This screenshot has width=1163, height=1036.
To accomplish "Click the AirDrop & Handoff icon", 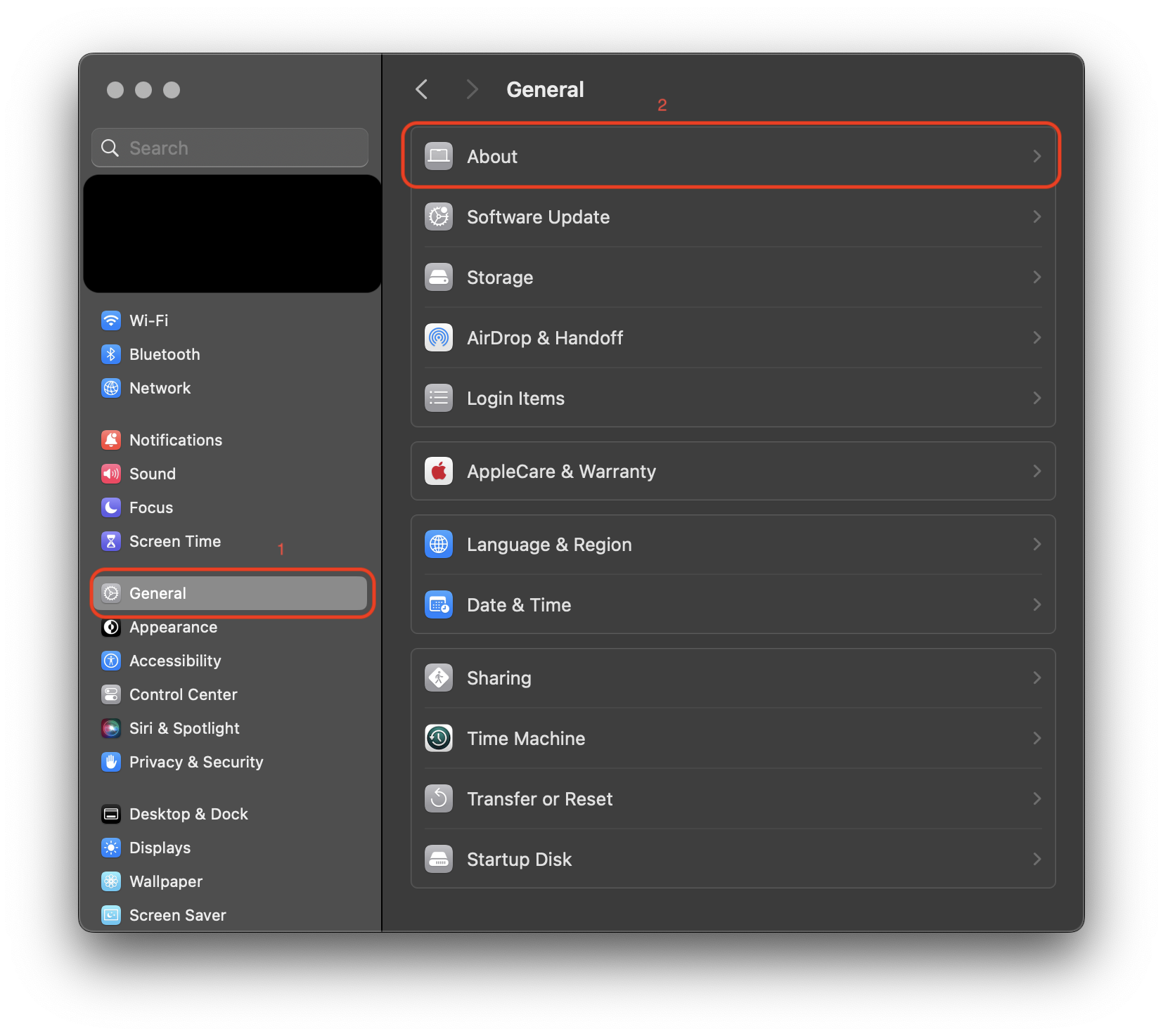I will pyautogui.click(x=439, y=337).
